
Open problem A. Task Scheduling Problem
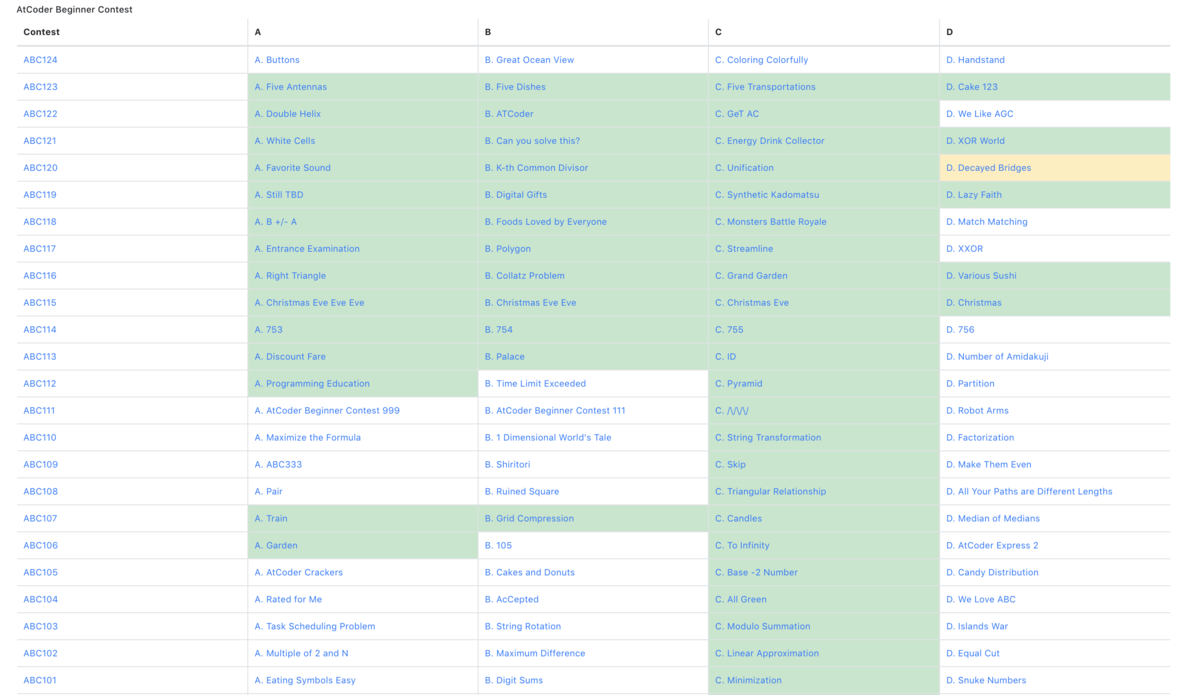(x=314, y=627)
